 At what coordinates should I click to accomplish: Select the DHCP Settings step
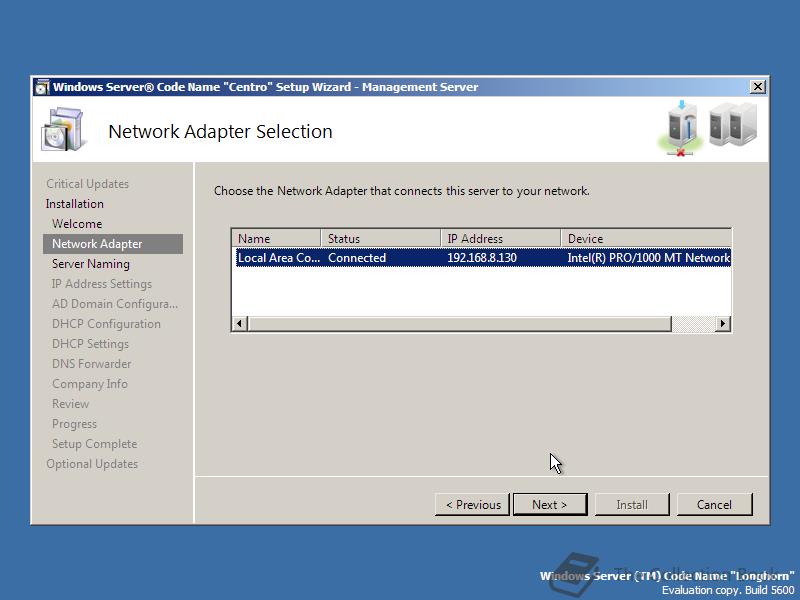pos(90,344)
